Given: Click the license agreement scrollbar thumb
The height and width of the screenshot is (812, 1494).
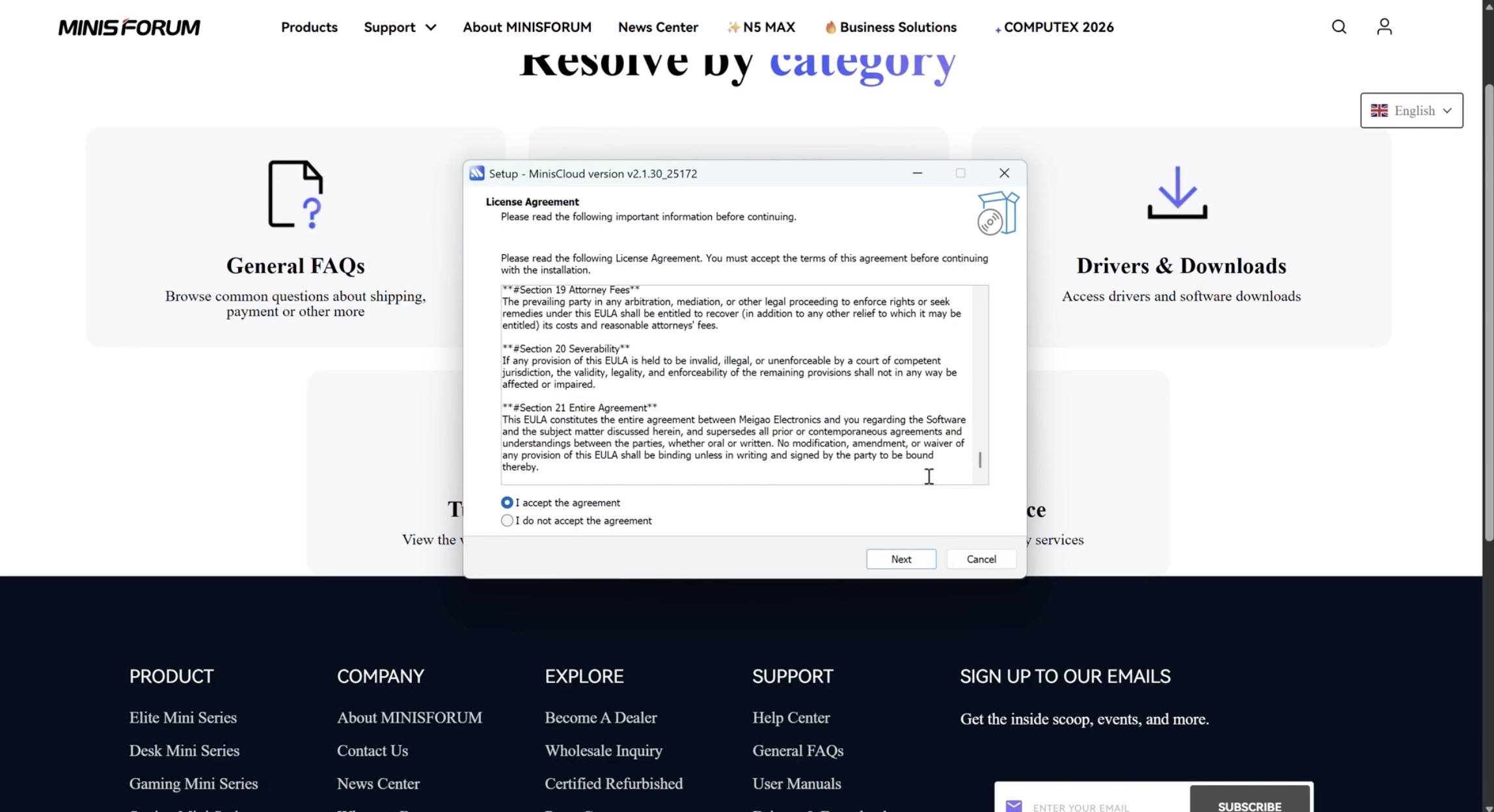Looking at the screenshot, I should [980, 459].
